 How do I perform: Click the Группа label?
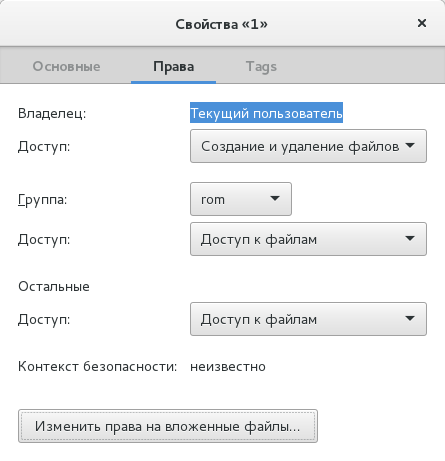pos(43,200)
